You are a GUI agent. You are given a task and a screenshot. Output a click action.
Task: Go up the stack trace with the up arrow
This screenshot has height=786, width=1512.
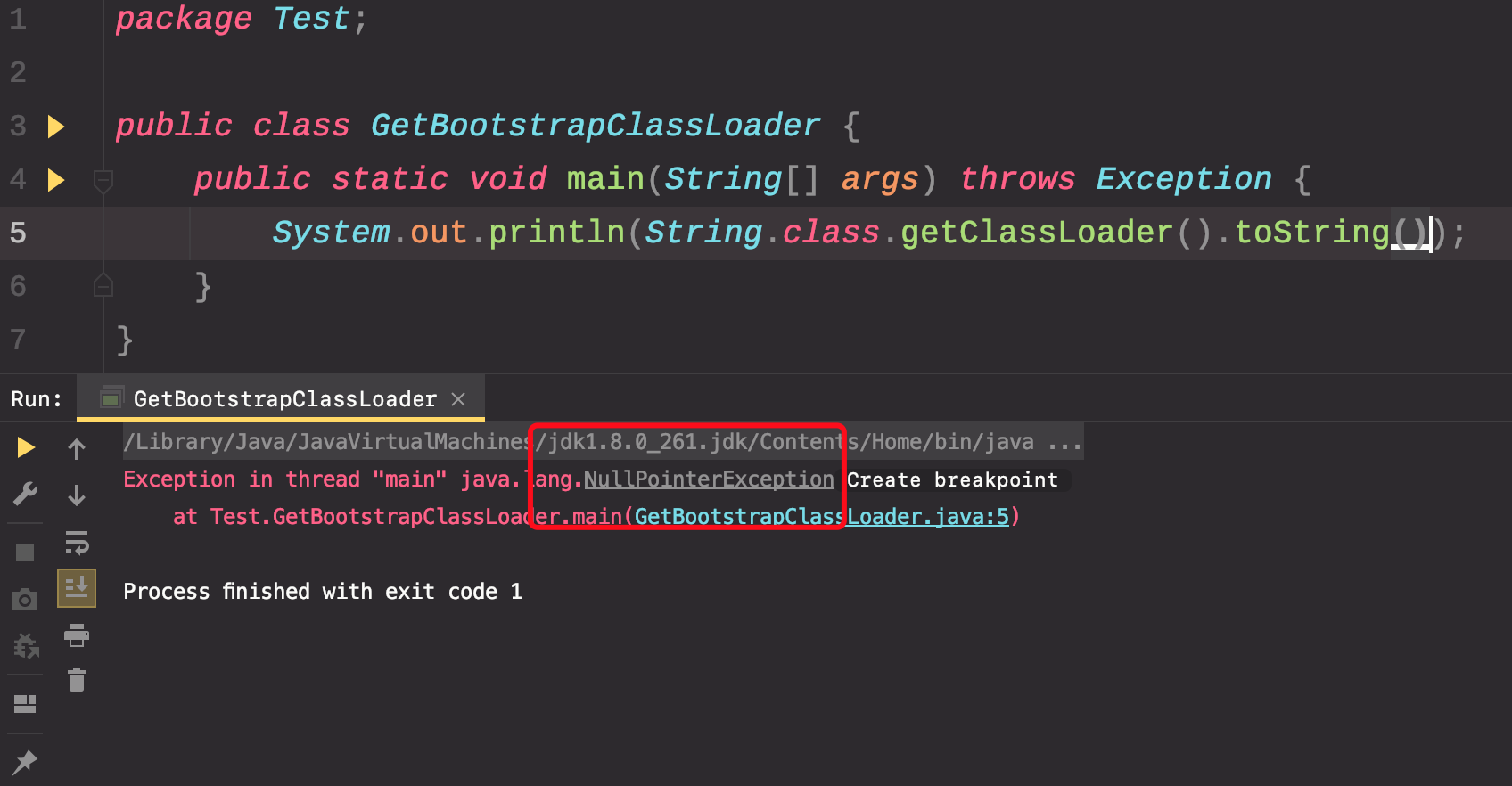pyautogui.click(x=77, y=449)
